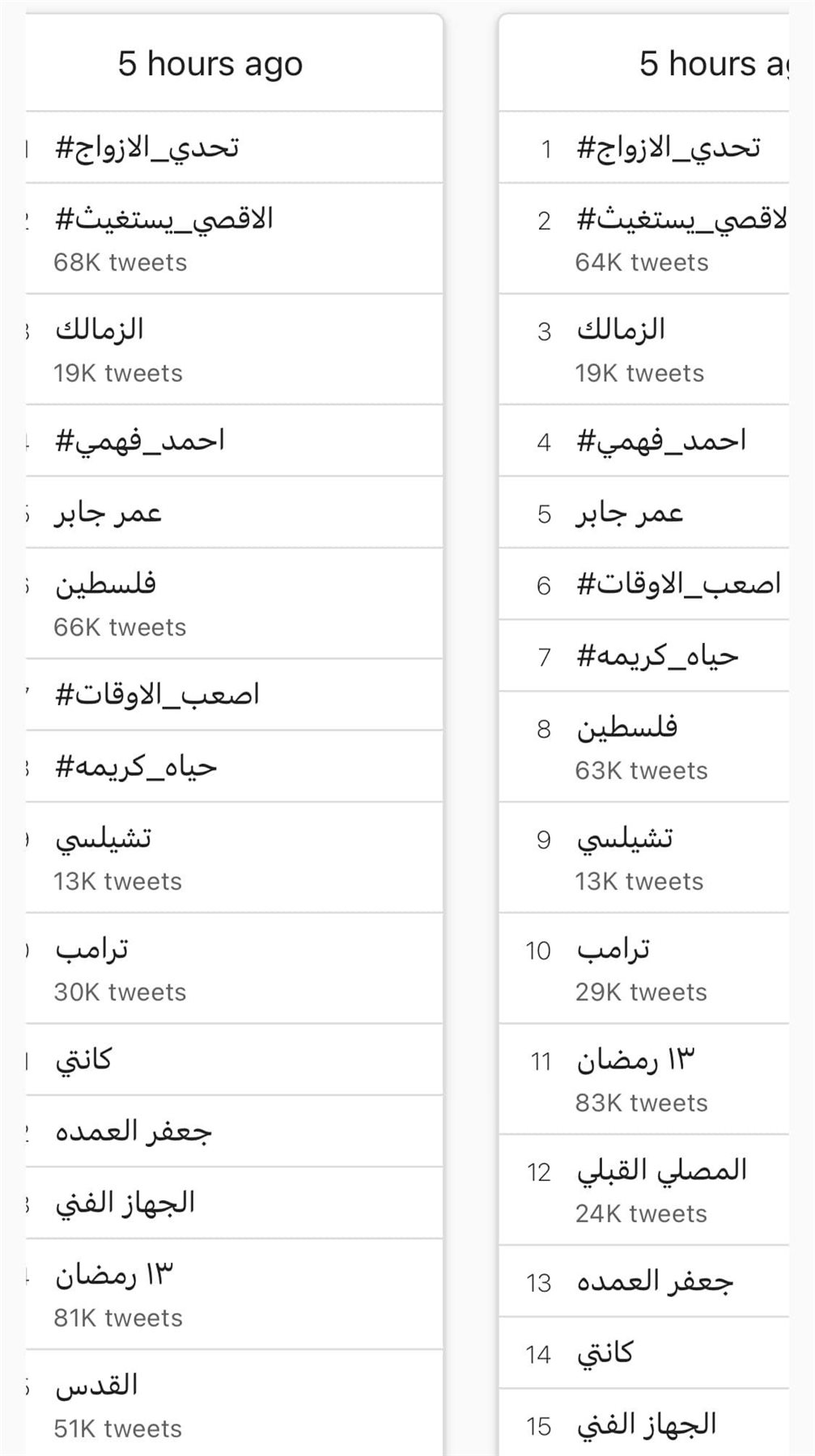Open الاقصي_يستغيث hashtag with 68K tweets
The image size is (815, 1456).
[x=164, y=219]
